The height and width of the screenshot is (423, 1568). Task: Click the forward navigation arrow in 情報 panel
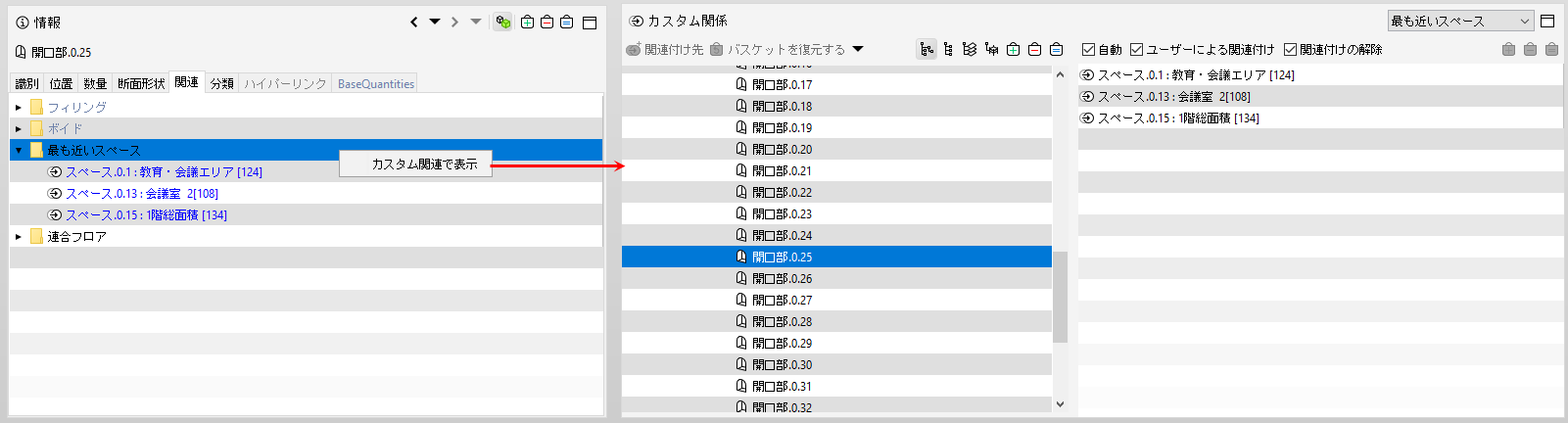(x=454, y=22)
